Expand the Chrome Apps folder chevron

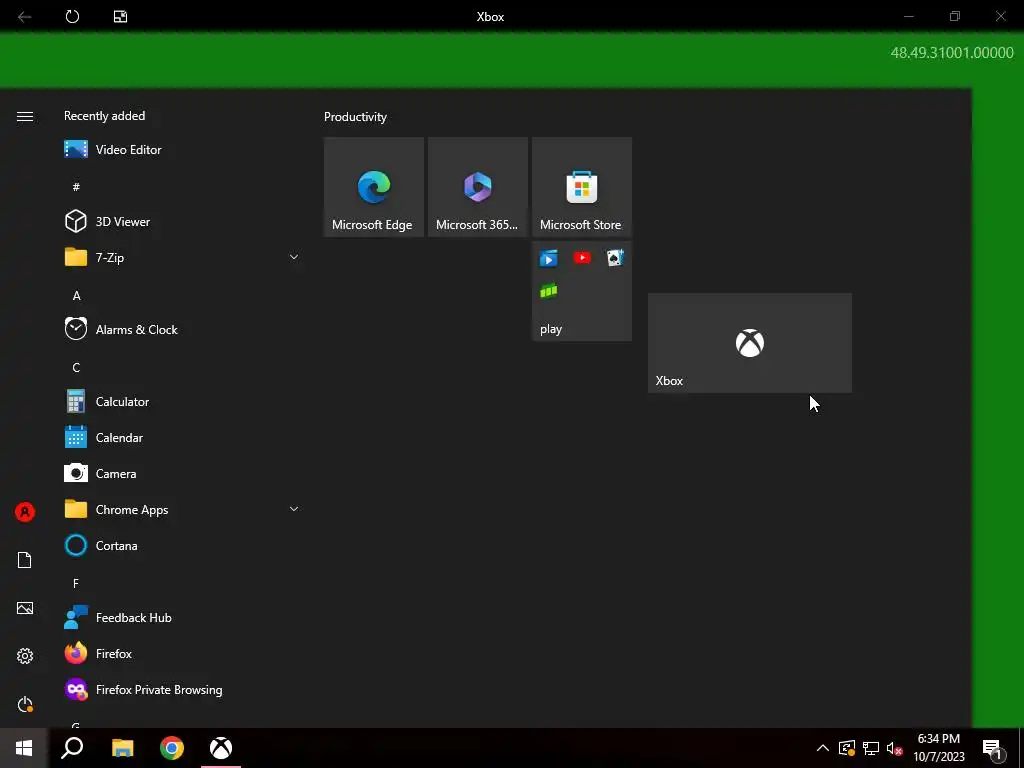click(294, 509)
